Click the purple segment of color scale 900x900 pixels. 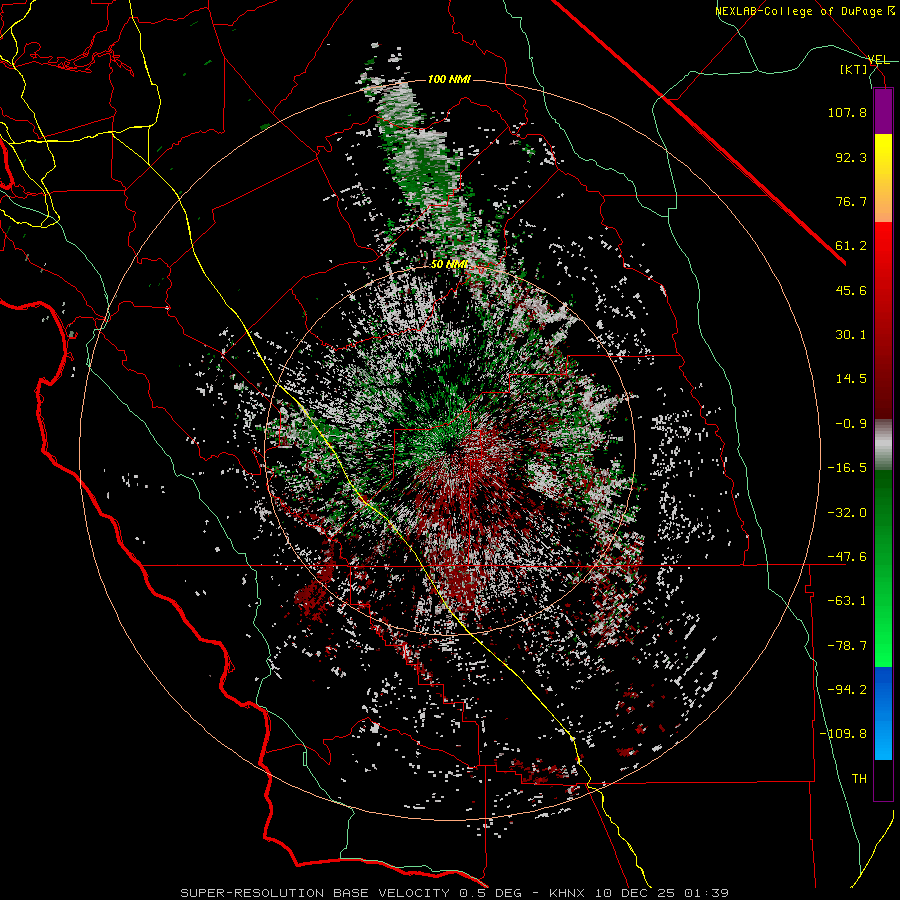[x=883, y=111]
